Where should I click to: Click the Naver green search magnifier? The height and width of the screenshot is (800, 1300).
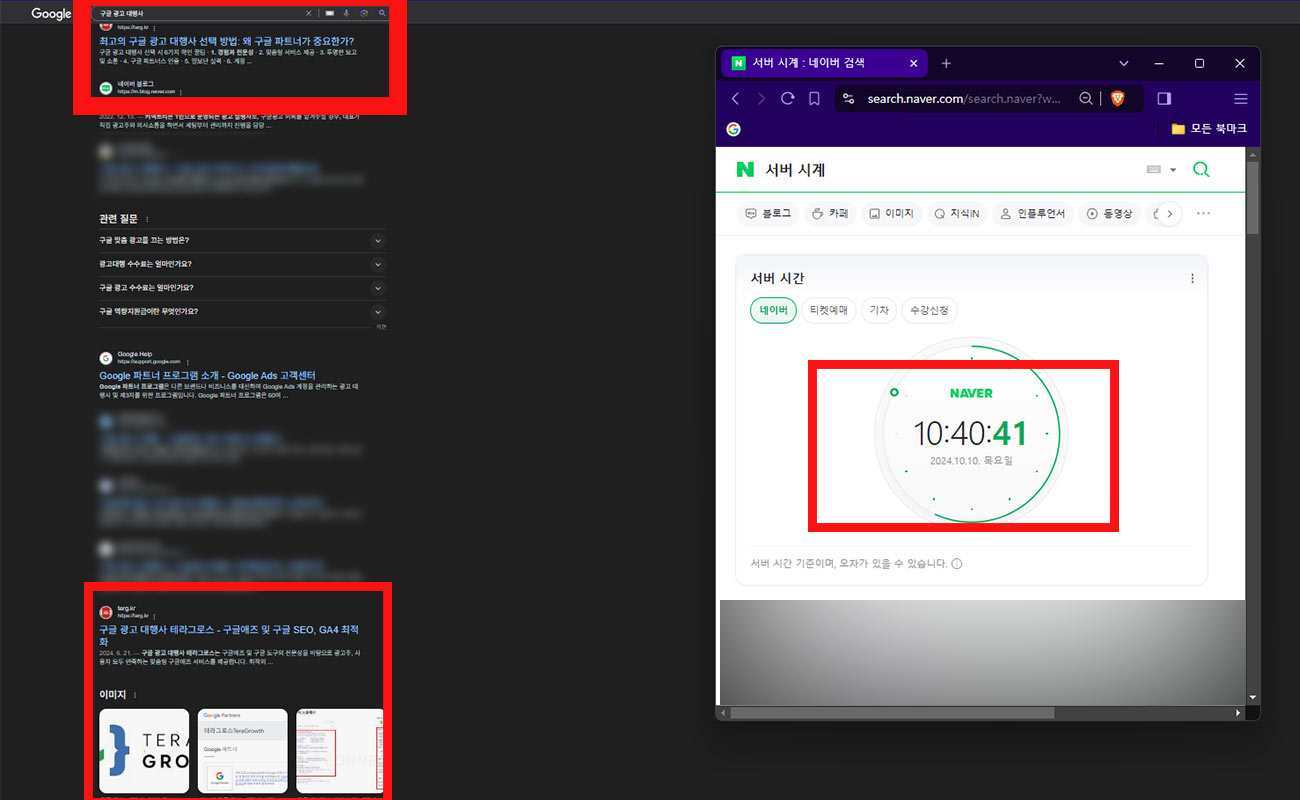[x=1201, y=170]
